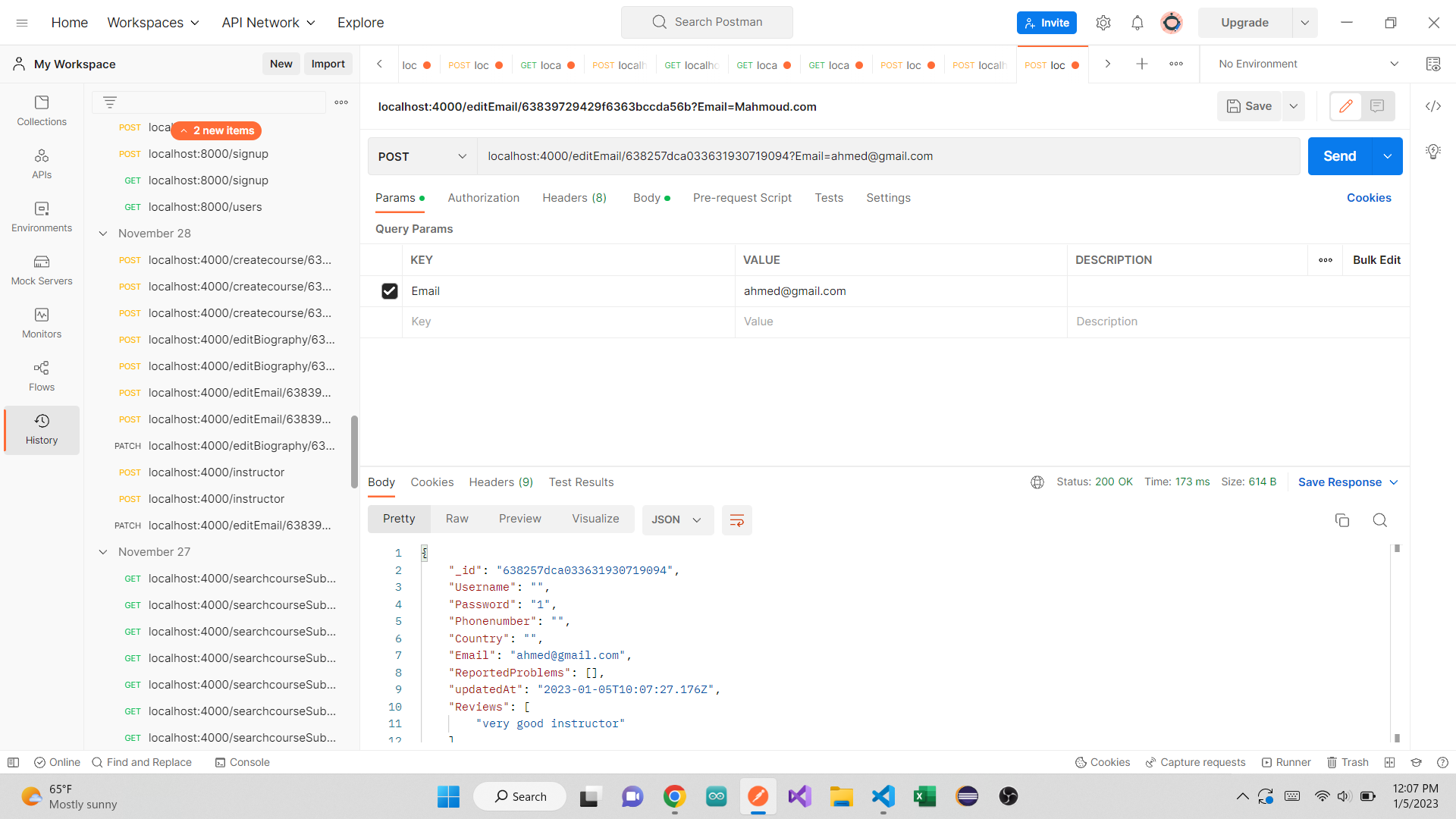Open the JSON response format dropdown
The height and width of the screenshot is (819, 1456).
[x=677, y=520]
